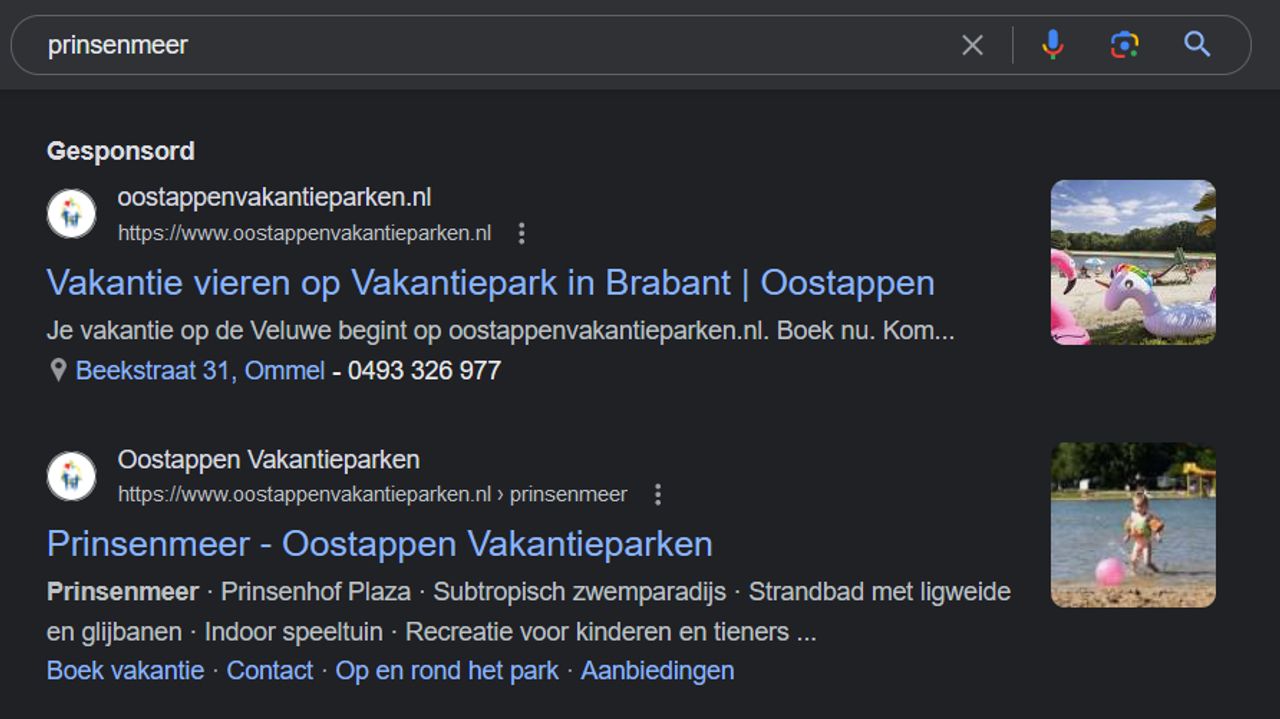
Task: Click the location pin icon beside Beekstraat 31
Action: point(57,370)
